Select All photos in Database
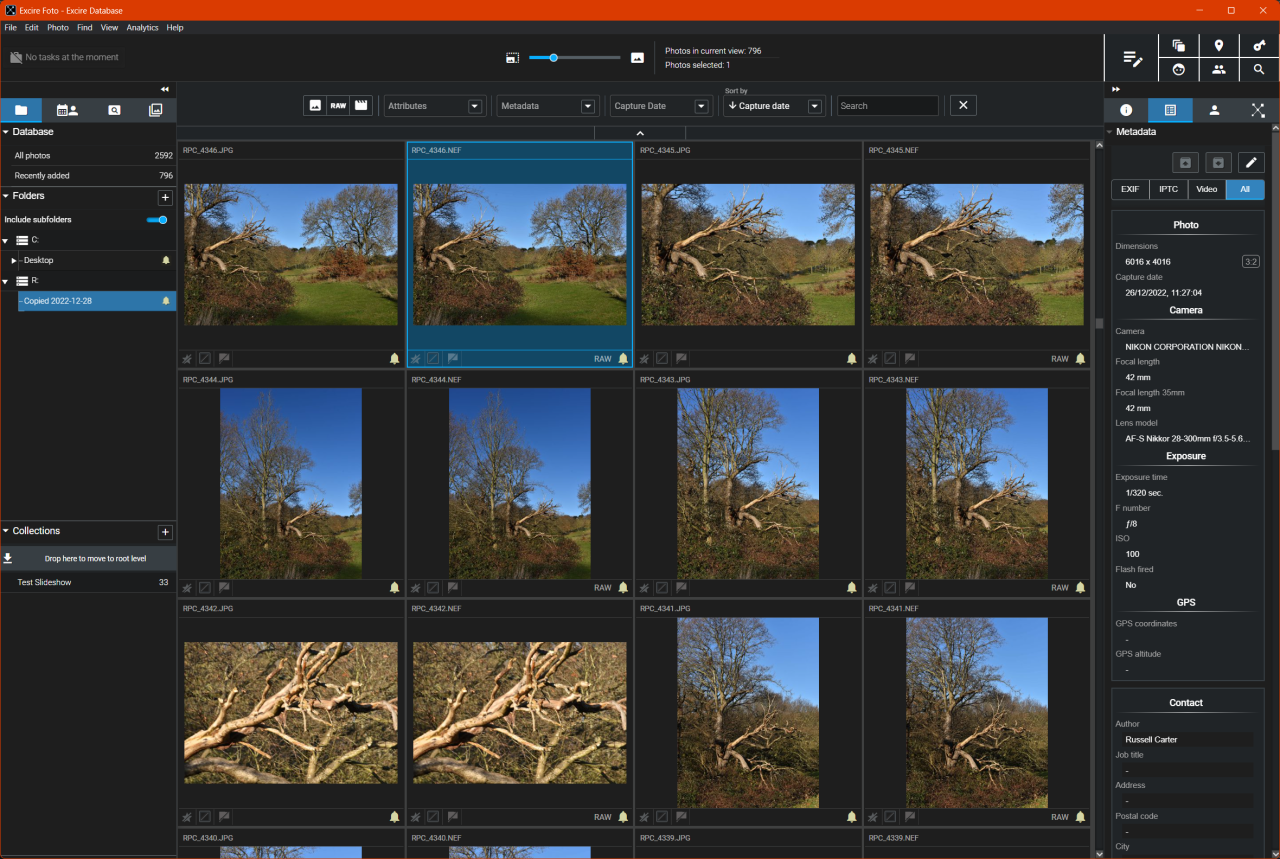1280x859 pixels. point(88,155)
